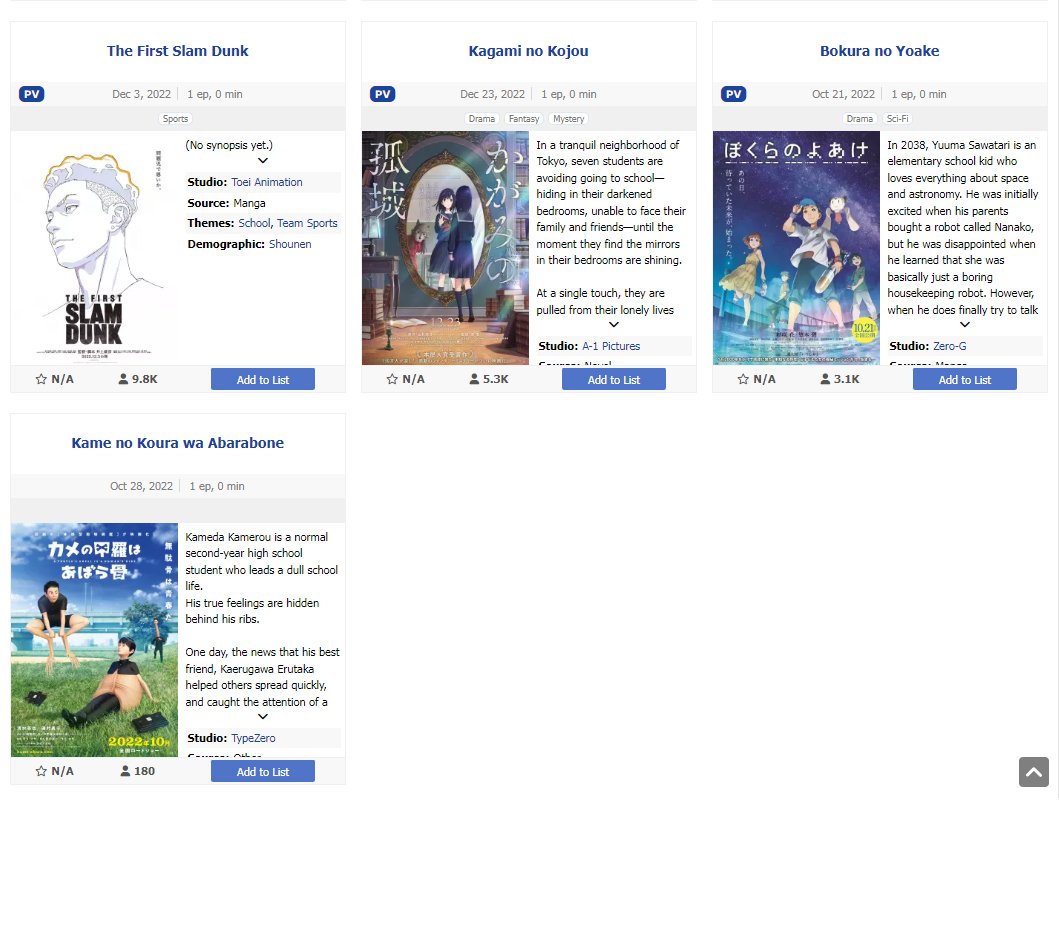
Task: Add Kame no Koura wa Abarabone to list
Action: 263,772
